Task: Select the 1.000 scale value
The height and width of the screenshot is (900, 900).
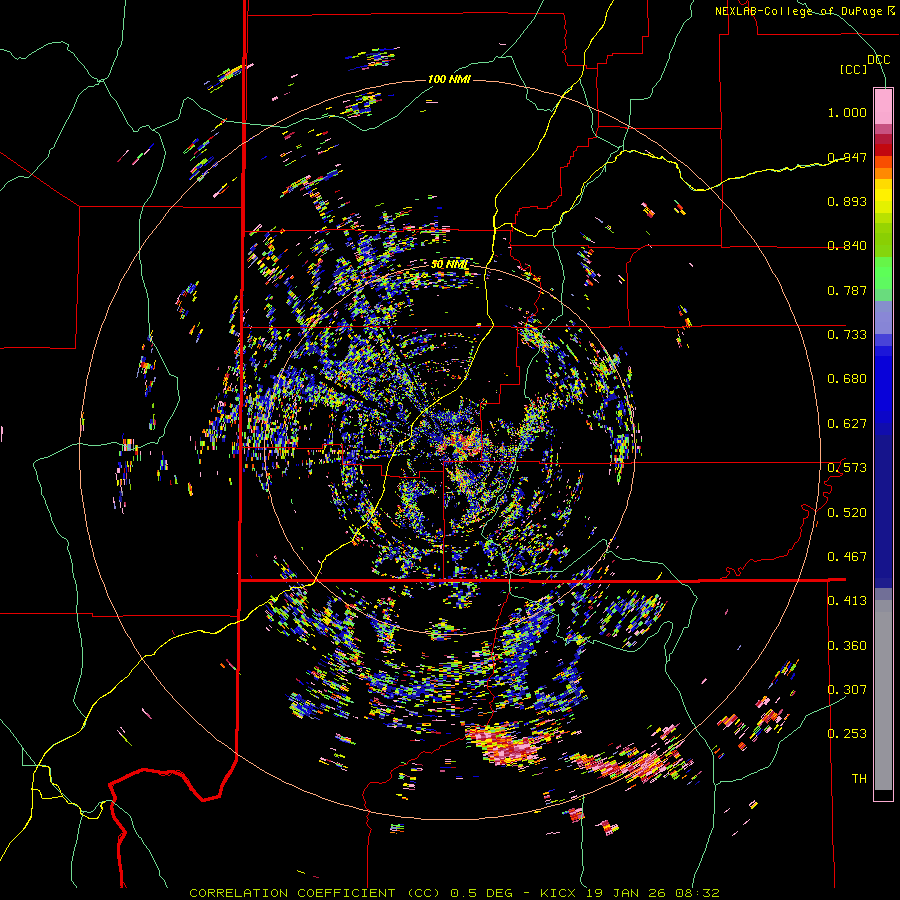Action: point(847,112)
